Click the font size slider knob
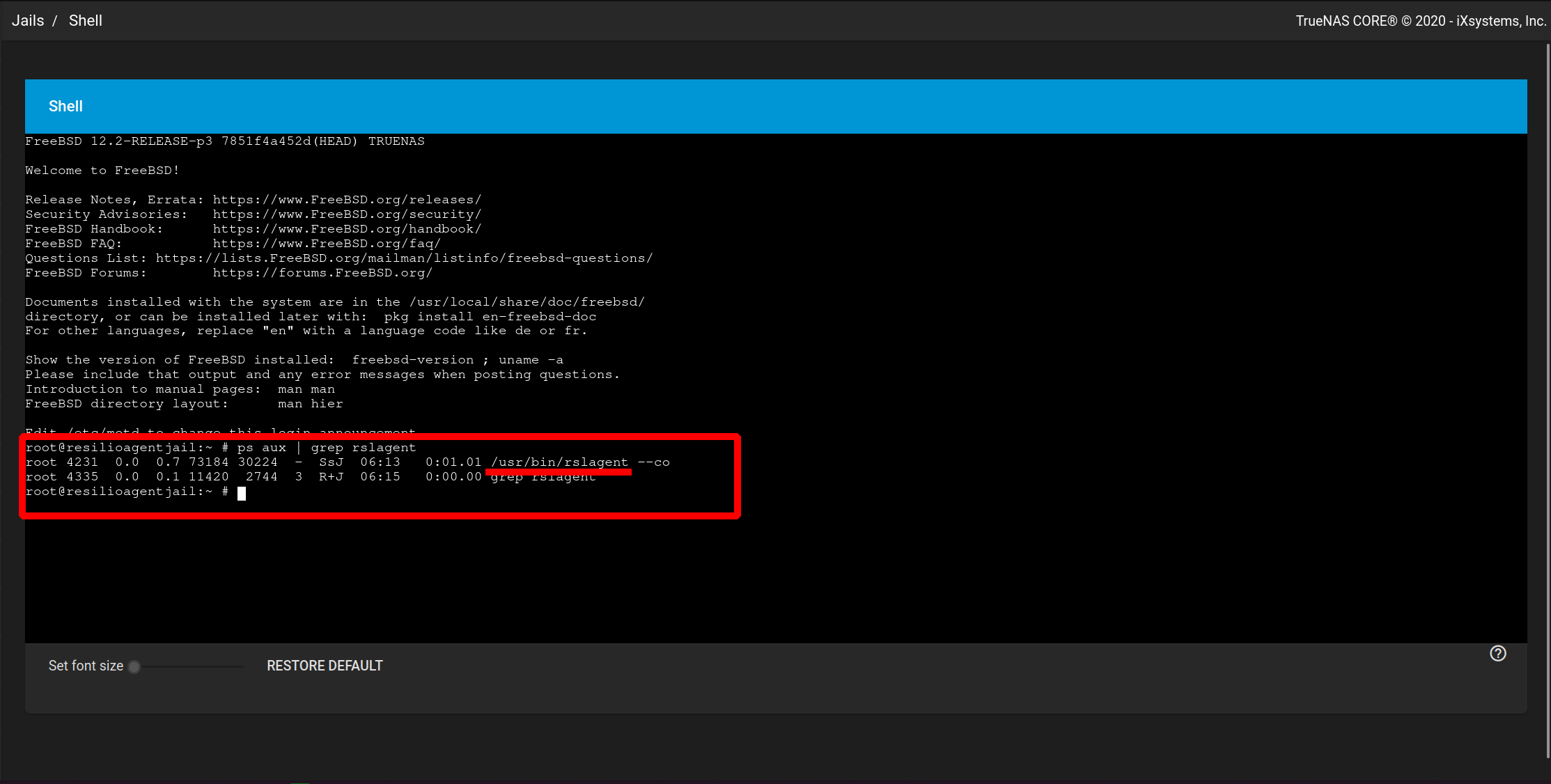Screen dimensions: 1551x784 pyautogui.click(x=134, y=667)
